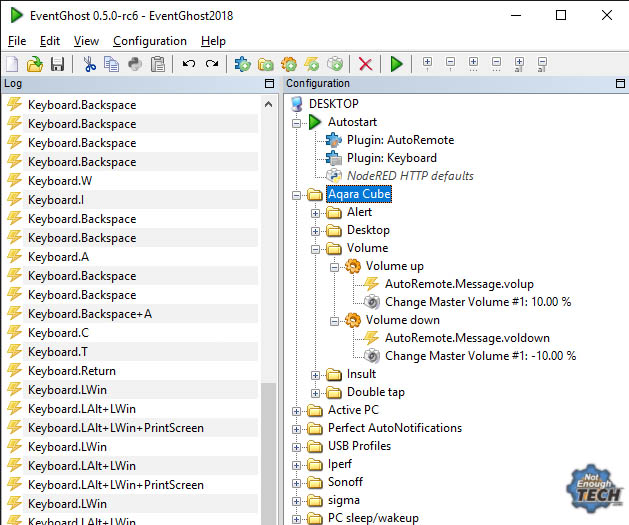Click the Undo arrow icon
This screenshot has width=629, height=525.
coord(189,64)
